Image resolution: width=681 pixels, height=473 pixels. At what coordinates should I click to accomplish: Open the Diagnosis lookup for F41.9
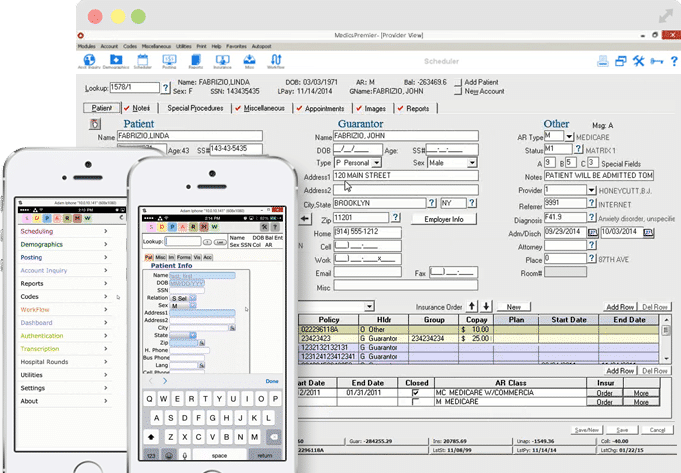[x=591, y=217]
